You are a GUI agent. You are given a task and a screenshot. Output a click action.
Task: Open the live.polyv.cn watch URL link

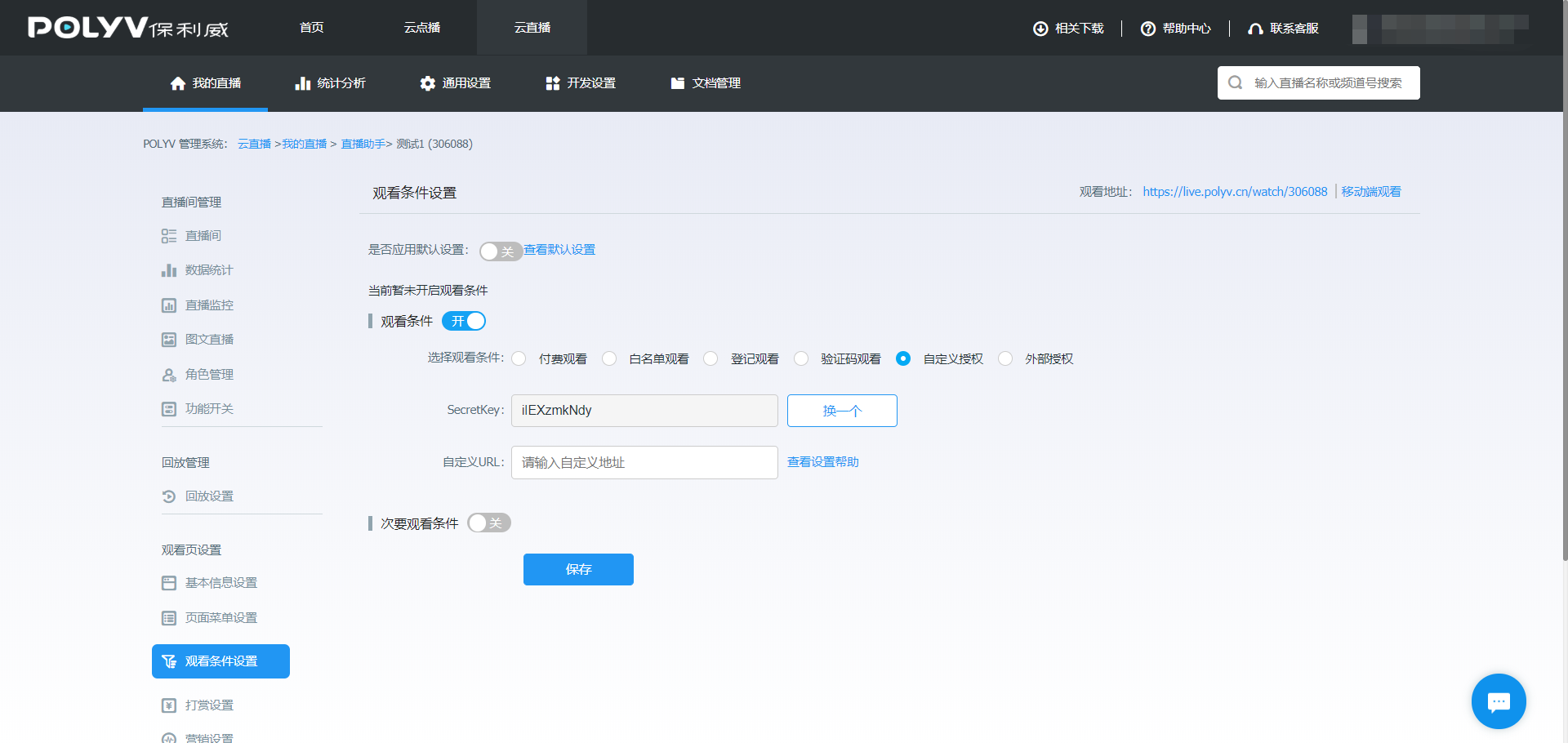1235,192
